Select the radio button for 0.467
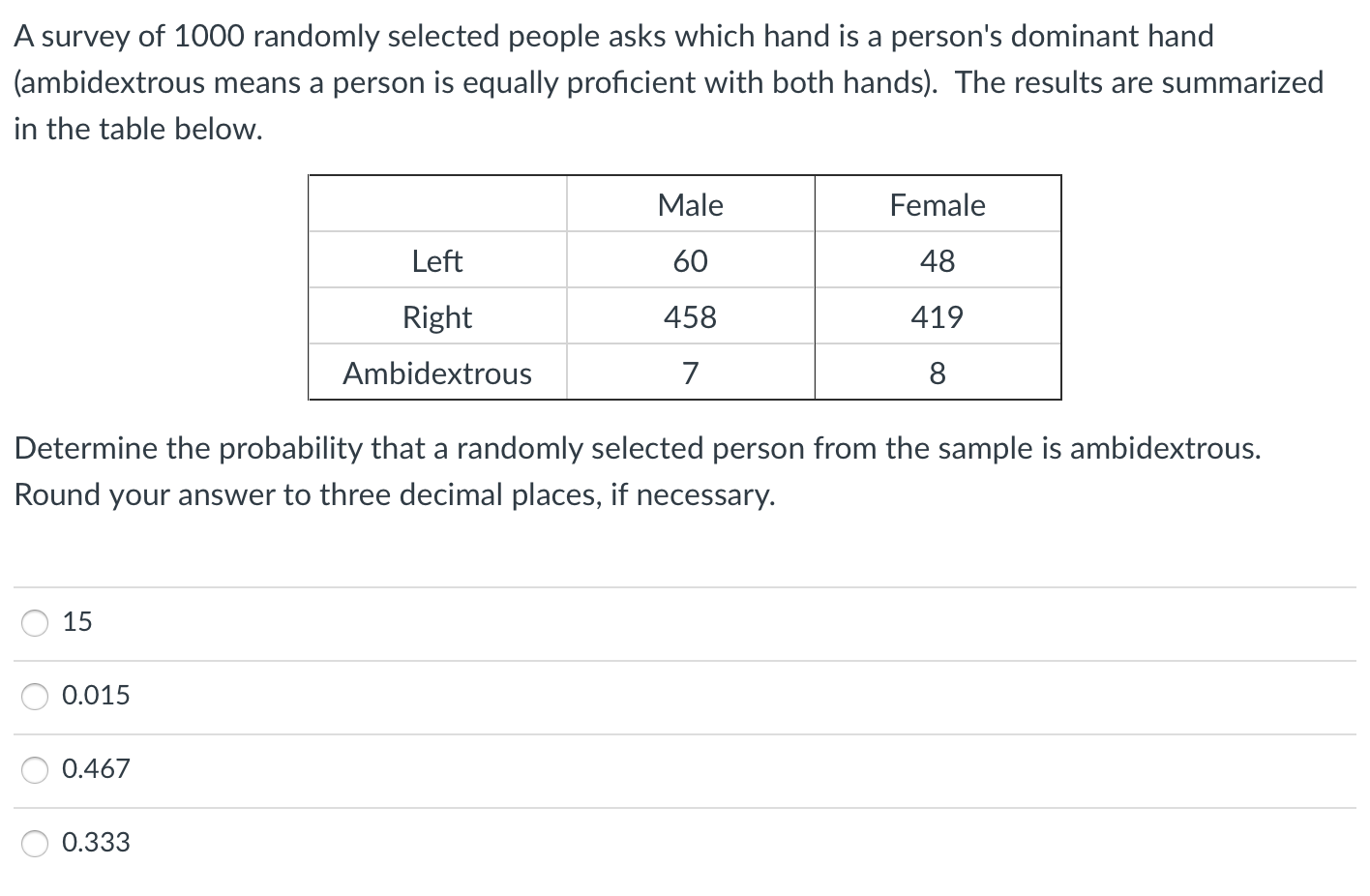Image resolution: width=1370 pixels, height=896 pixels. pyautogui.click(x=35, y=769)
